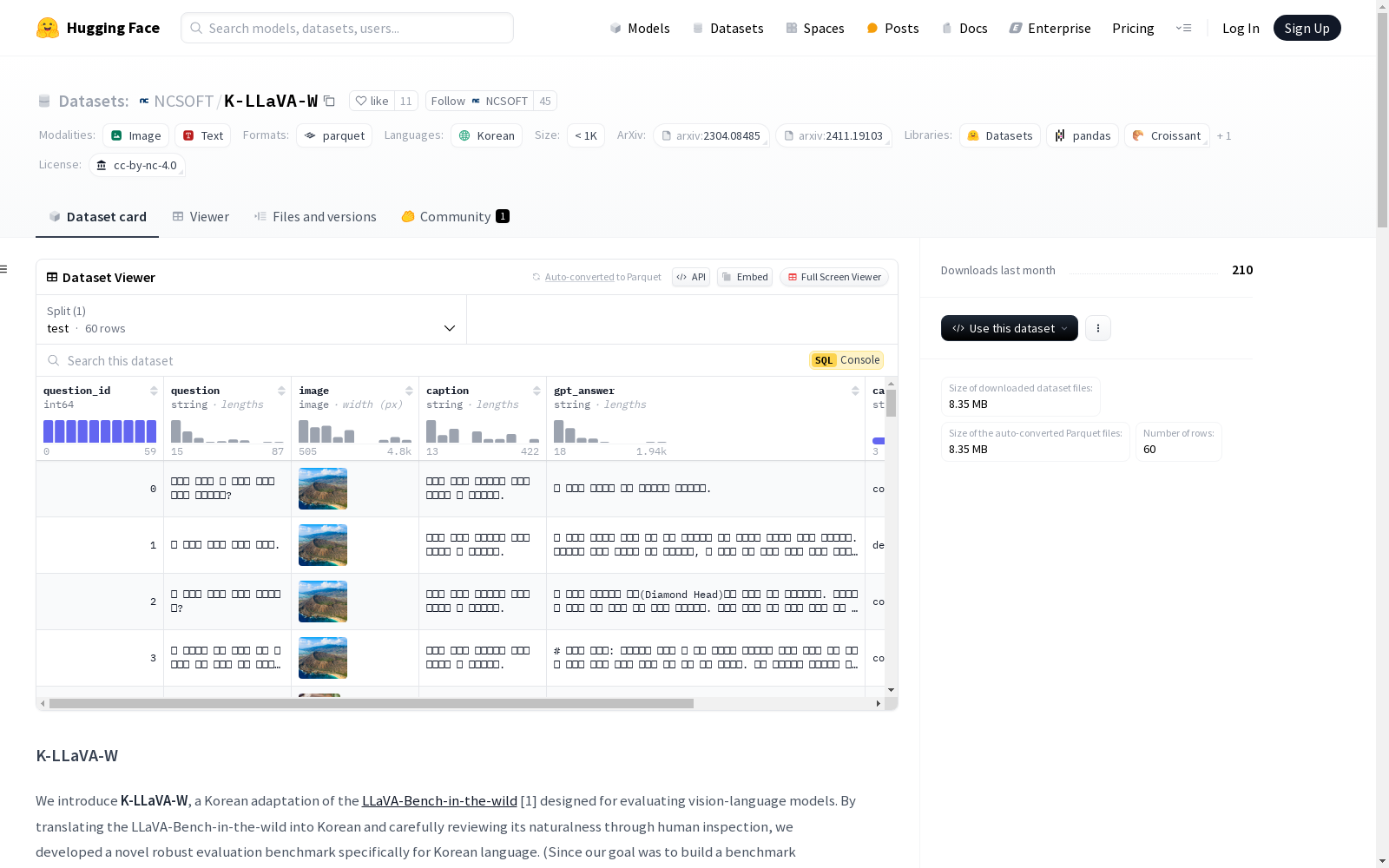Open the API button in Dataset Viewer
The image size is (1389, 868).
click(x=691, y=277)
